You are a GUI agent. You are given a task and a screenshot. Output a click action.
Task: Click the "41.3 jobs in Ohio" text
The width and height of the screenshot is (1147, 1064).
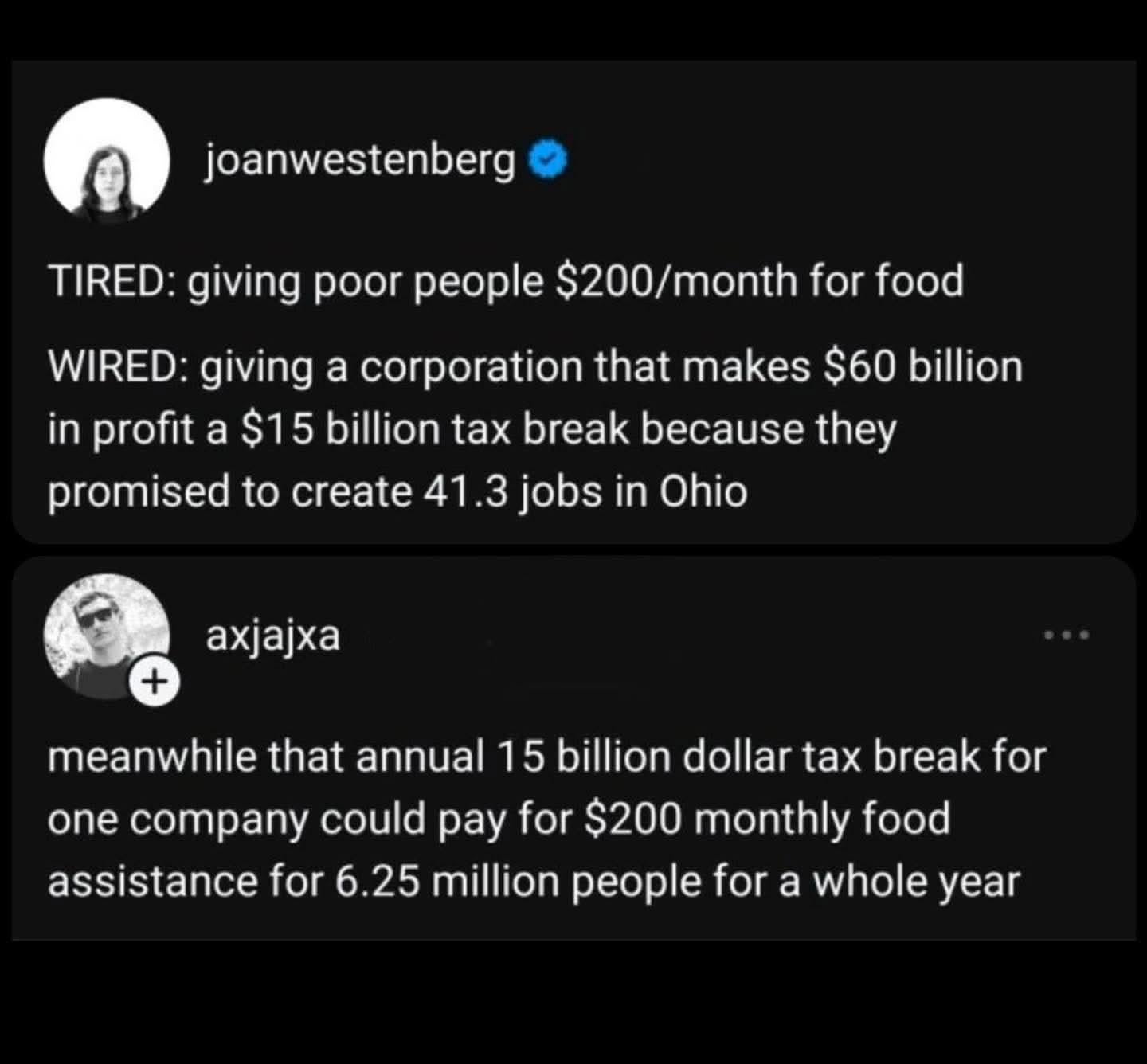587,491
